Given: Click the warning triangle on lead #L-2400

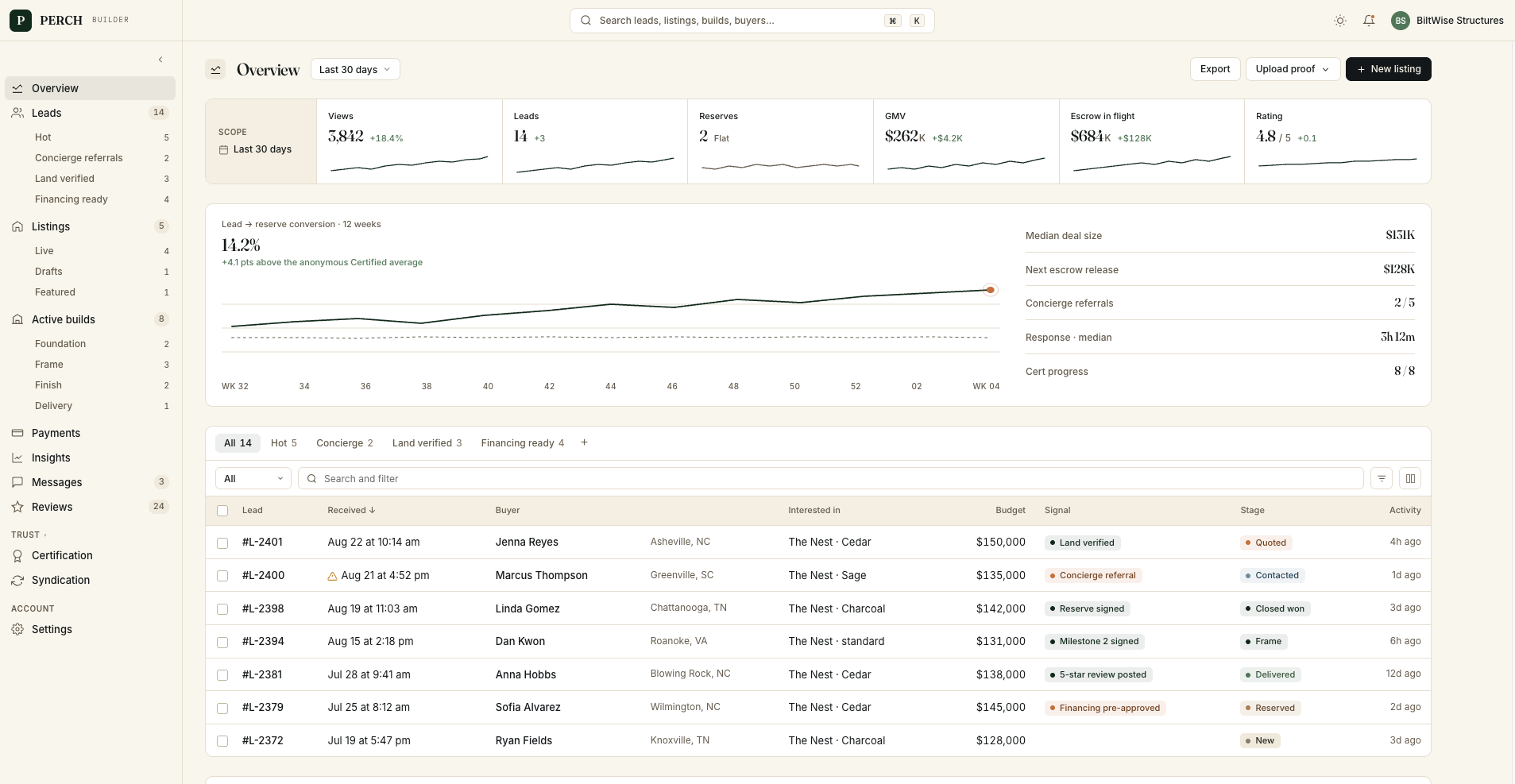Looking at the screenshot, I should (x=332, y=576).
